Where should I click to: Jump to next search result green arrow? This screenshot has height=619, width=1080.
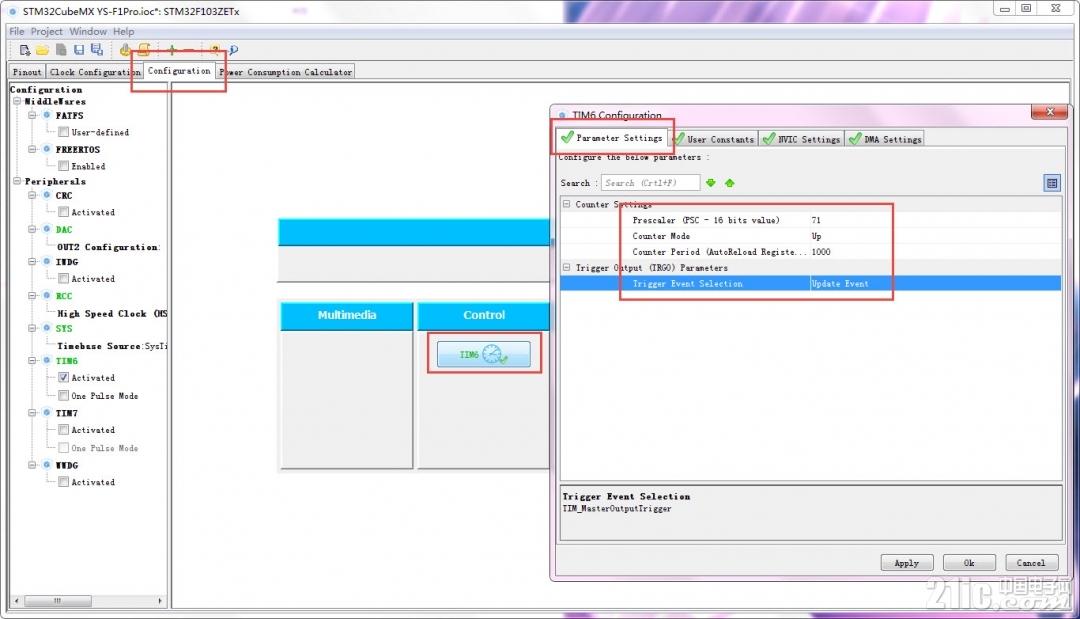coord(711,182)
